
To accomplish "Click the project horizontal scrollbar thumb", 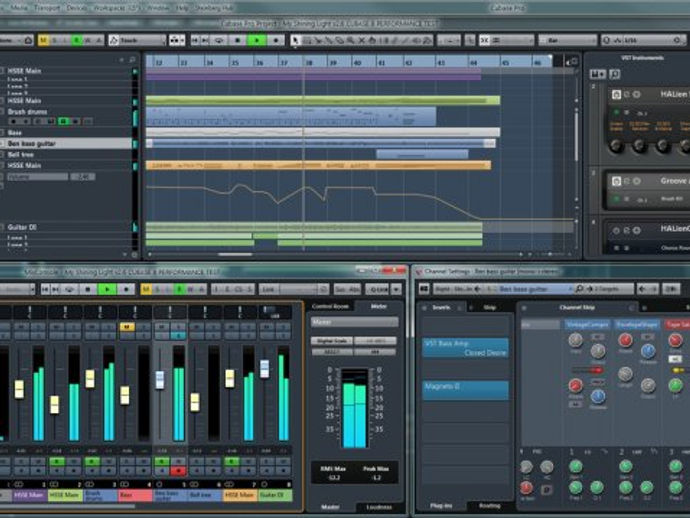I will click(235, 254).
